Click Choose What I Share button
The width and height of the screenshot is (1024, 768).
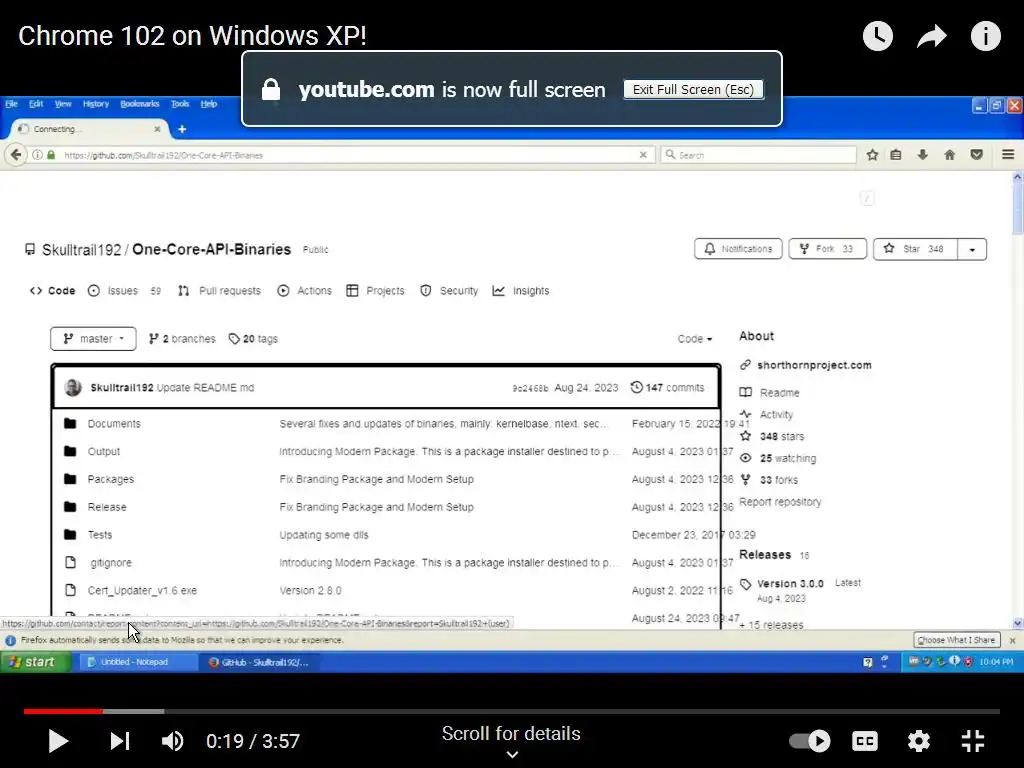pos(956,640)
